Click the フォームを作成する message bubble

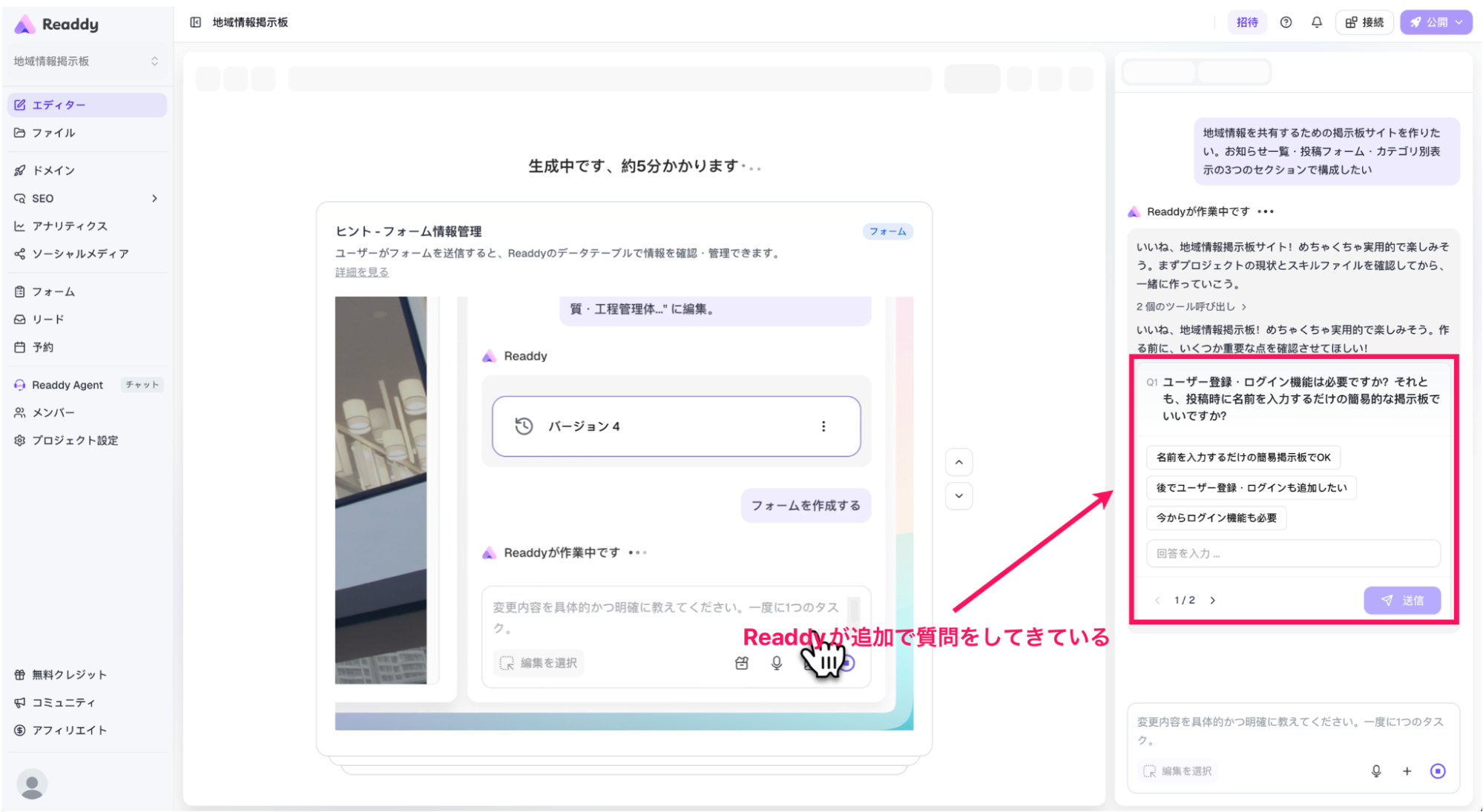tap(806, 505)
